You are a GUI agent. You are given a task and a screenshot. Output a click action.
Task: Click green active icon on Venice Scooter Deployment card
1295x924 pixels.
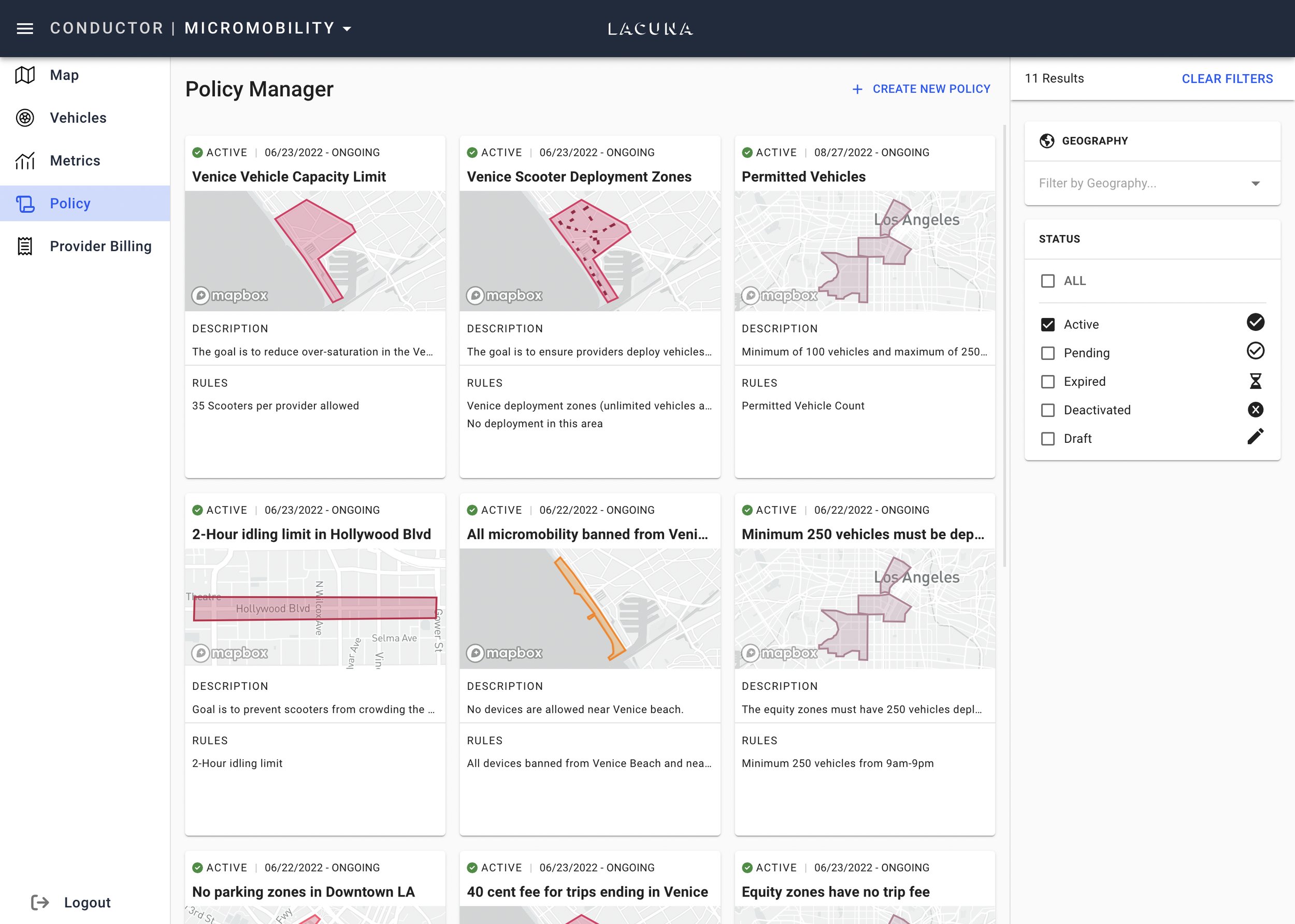point(472,152)
